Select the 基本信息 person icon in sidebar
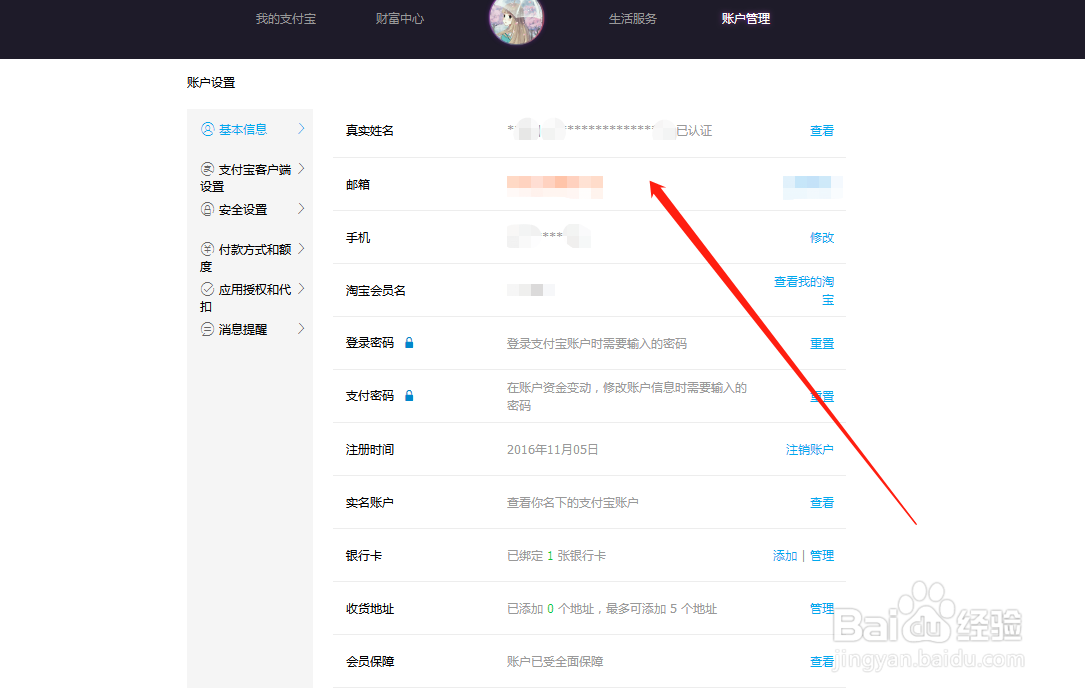 click(x=207, y=129)
